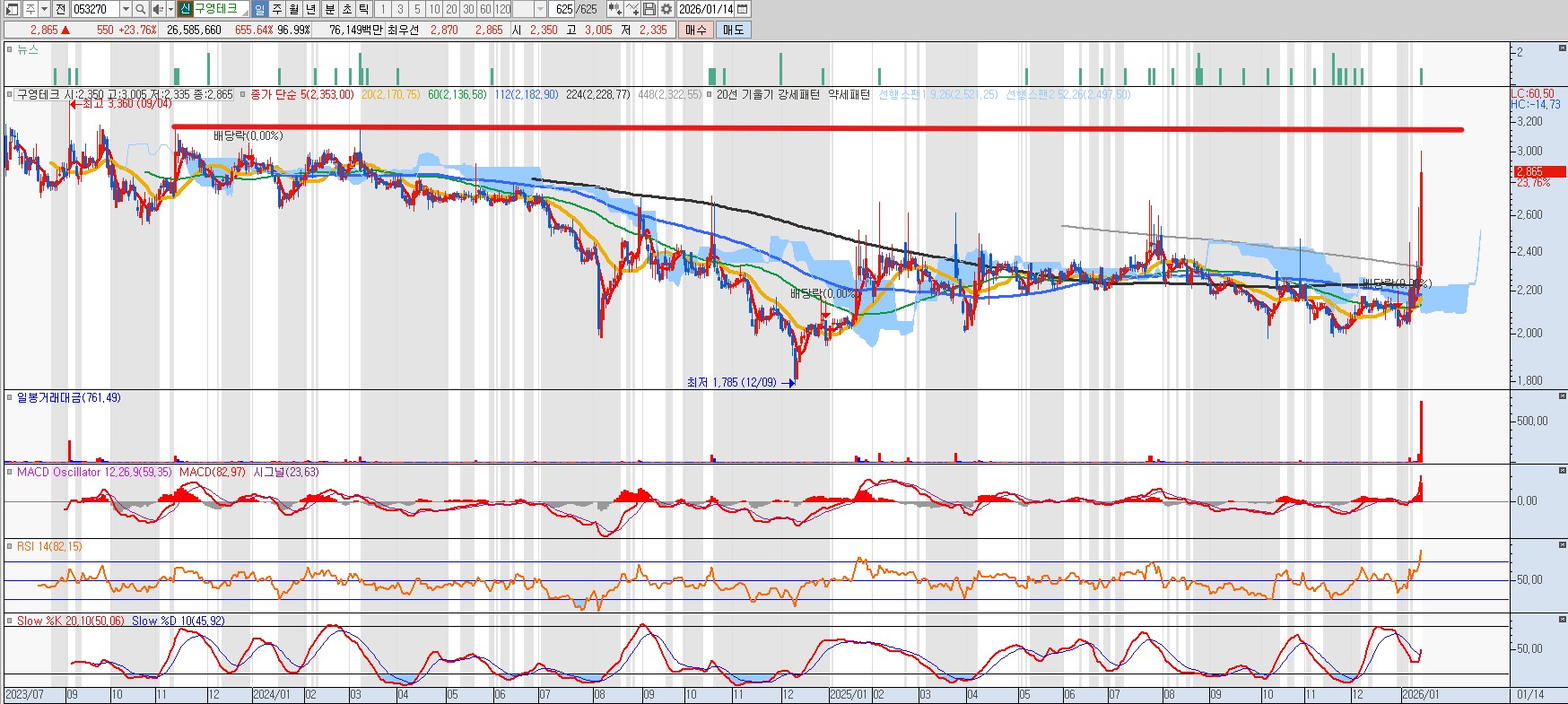
Task: Open the 주 market type dropdown arrow
Action: 44,9
